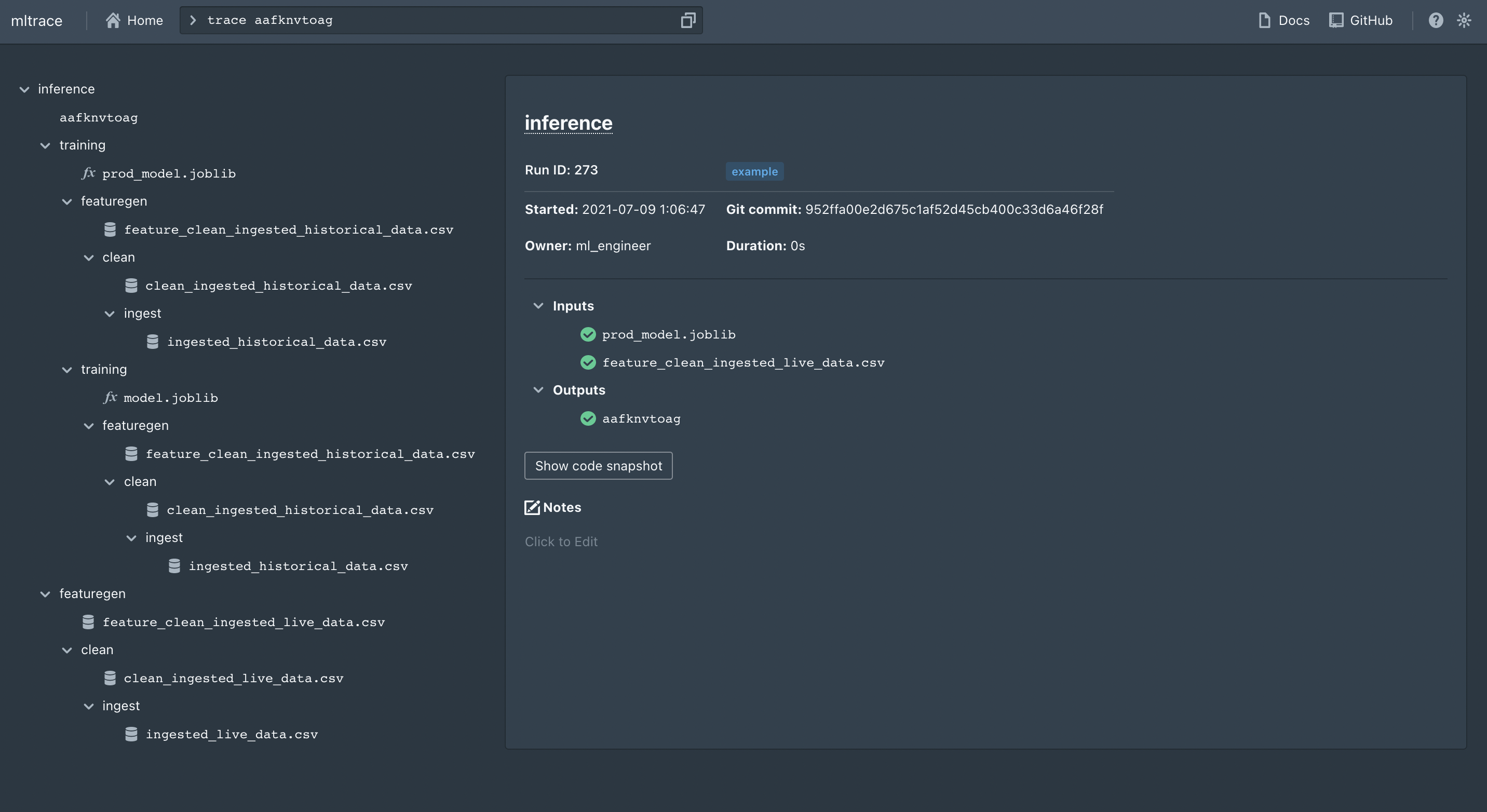Click function icon beside prod_model.joblib in tree
The height and width of the screenshot is (812, 1487).
tap(88, 173)
